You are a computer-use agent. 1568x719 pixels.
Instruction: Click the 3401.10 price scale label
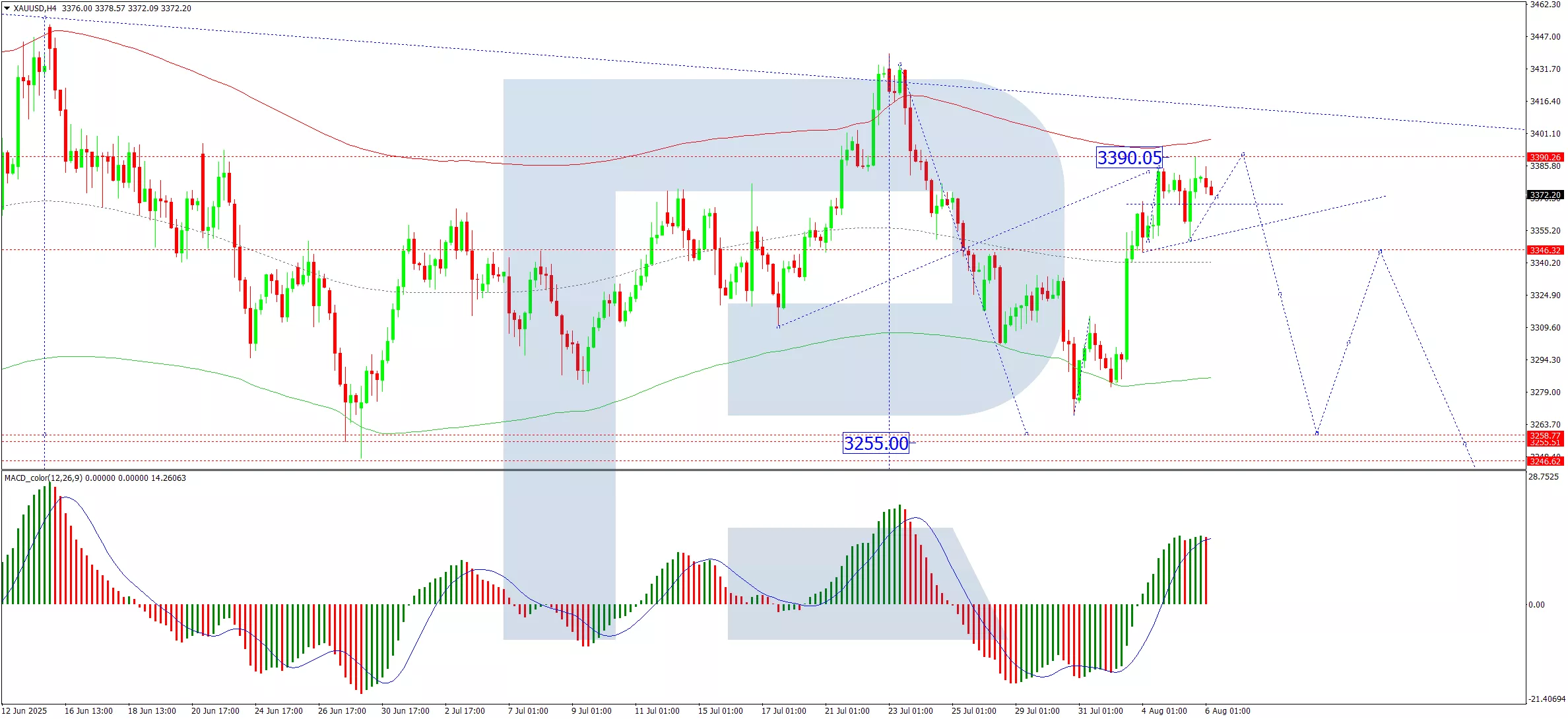click(1545, 133)
